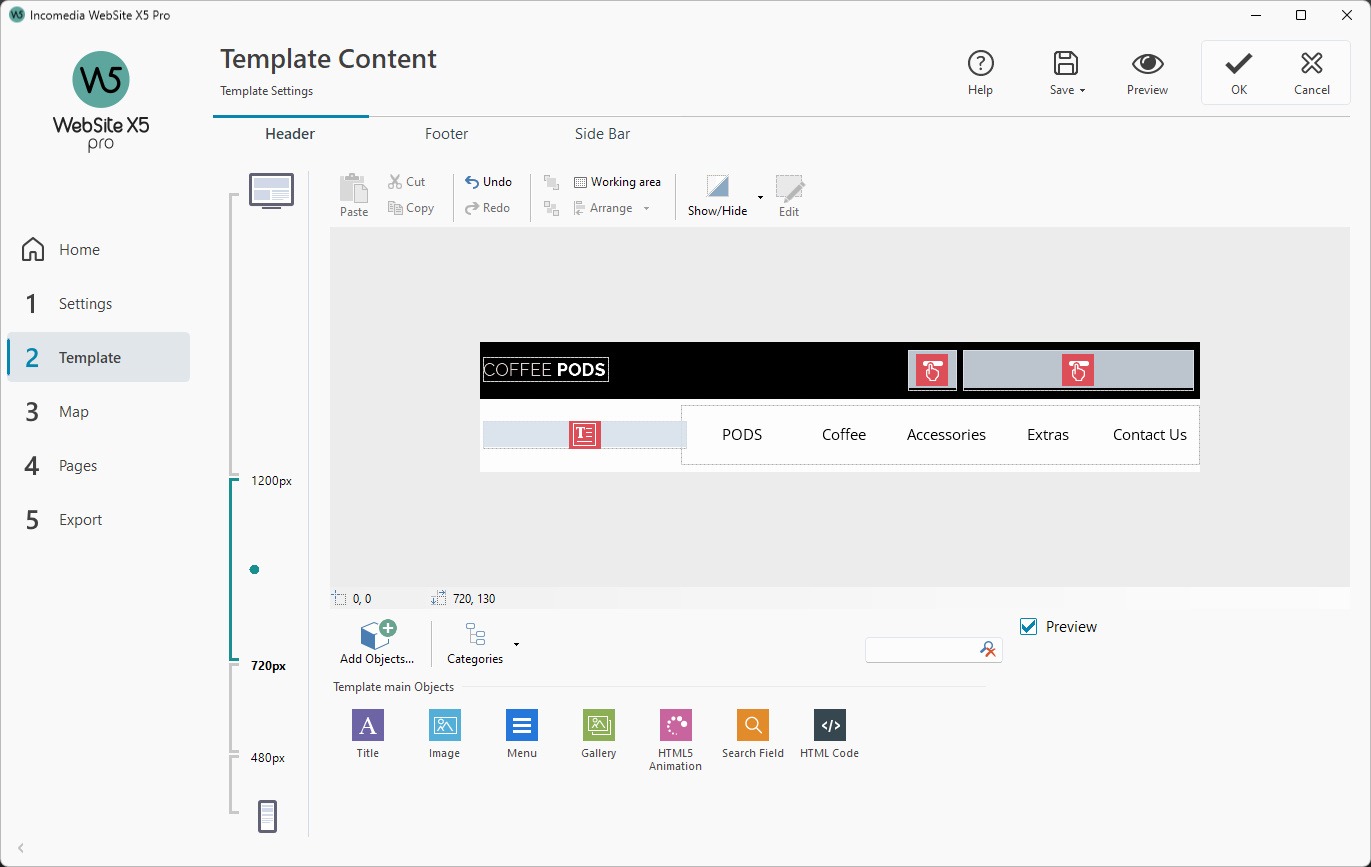
Task: Click the OK button
Action: point(1238,70)
